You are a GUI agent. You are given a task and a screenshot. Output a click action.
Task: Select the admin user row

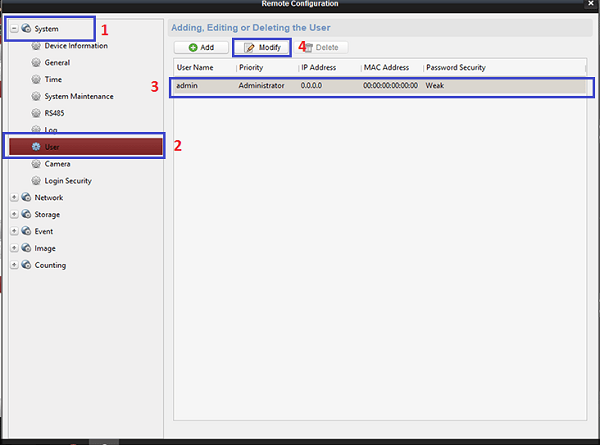(x=380, y=86)
